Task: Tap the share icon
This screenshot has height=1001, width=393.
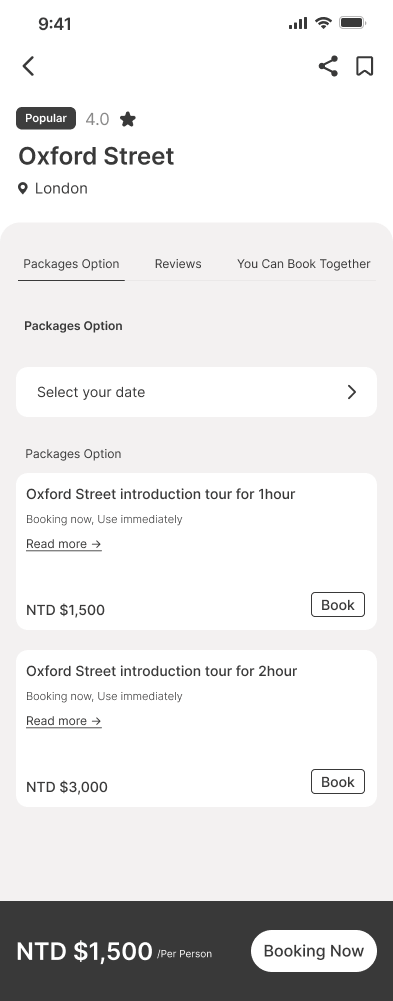Action: pos(328,66)
